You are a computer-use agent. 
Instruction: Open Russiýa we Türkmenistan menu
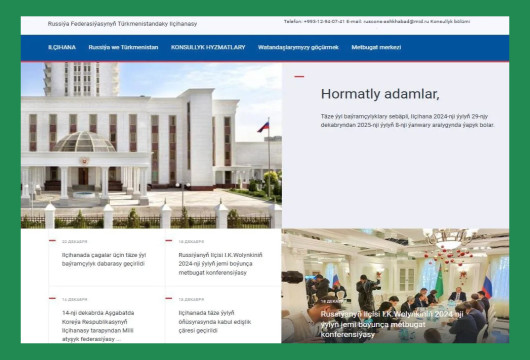click(123, 47)
